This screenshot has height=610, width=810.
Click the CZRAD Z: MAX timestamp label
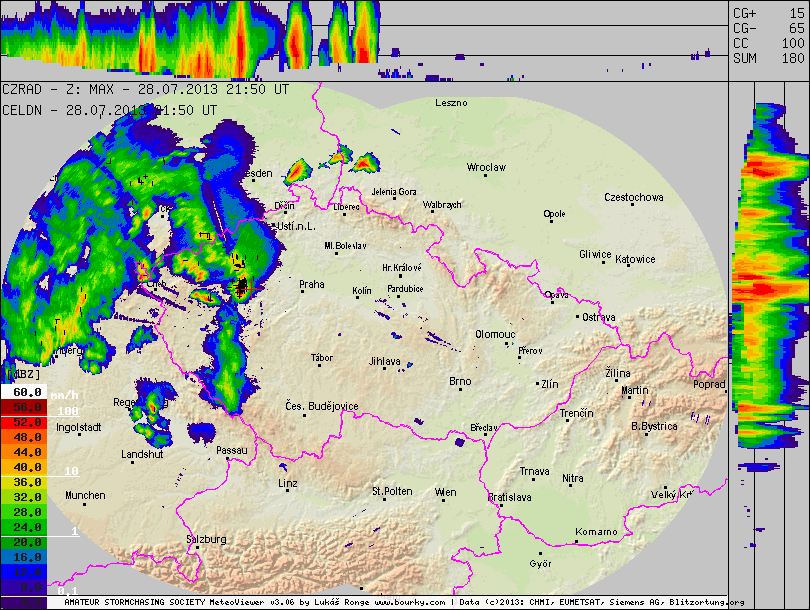[146, 90]
